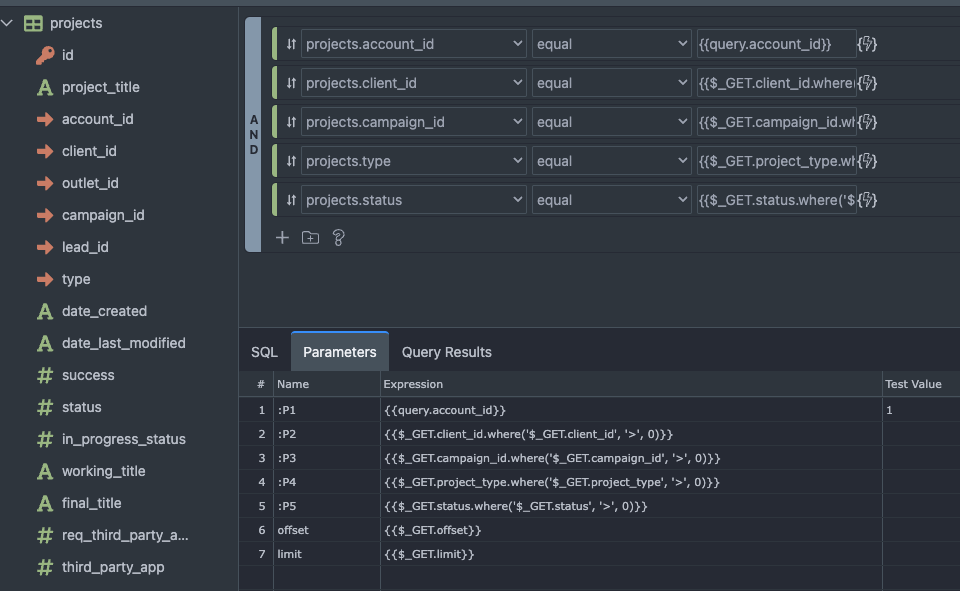
Task: Open the dynamic data picker for projects.account_id
Action: click(868, 44)
